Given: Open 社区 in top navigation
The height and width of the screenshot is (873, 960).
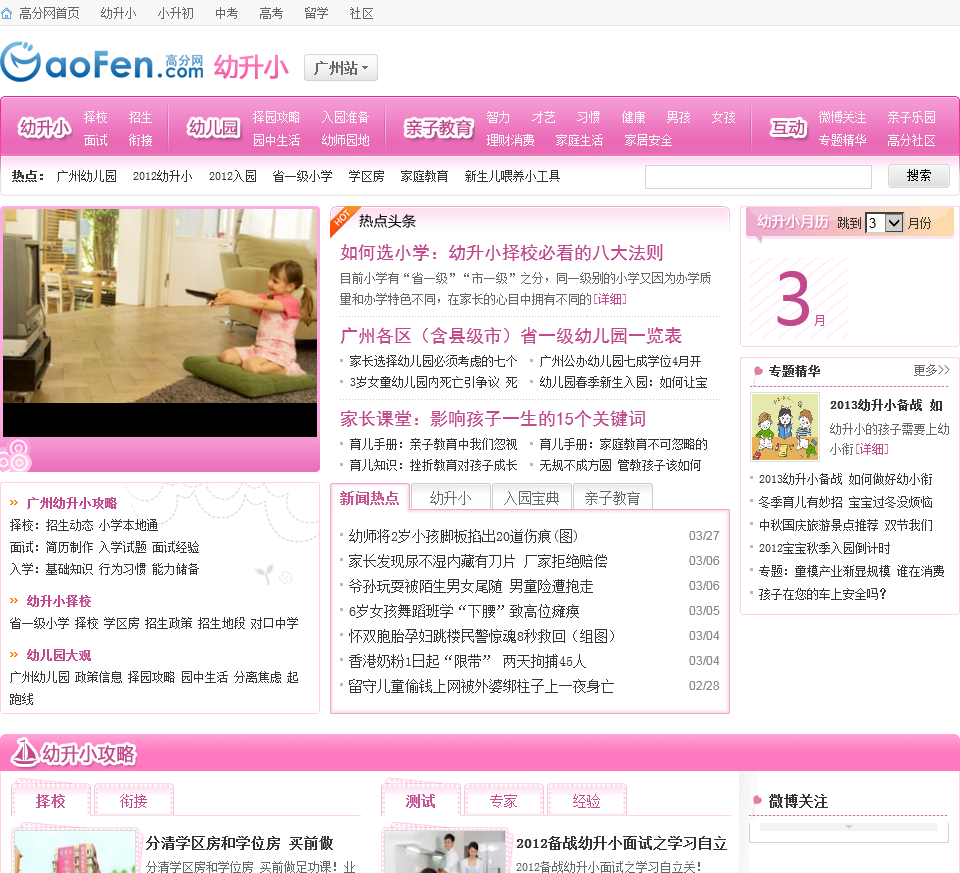Looking at the screenshot, I should (361, 13).
